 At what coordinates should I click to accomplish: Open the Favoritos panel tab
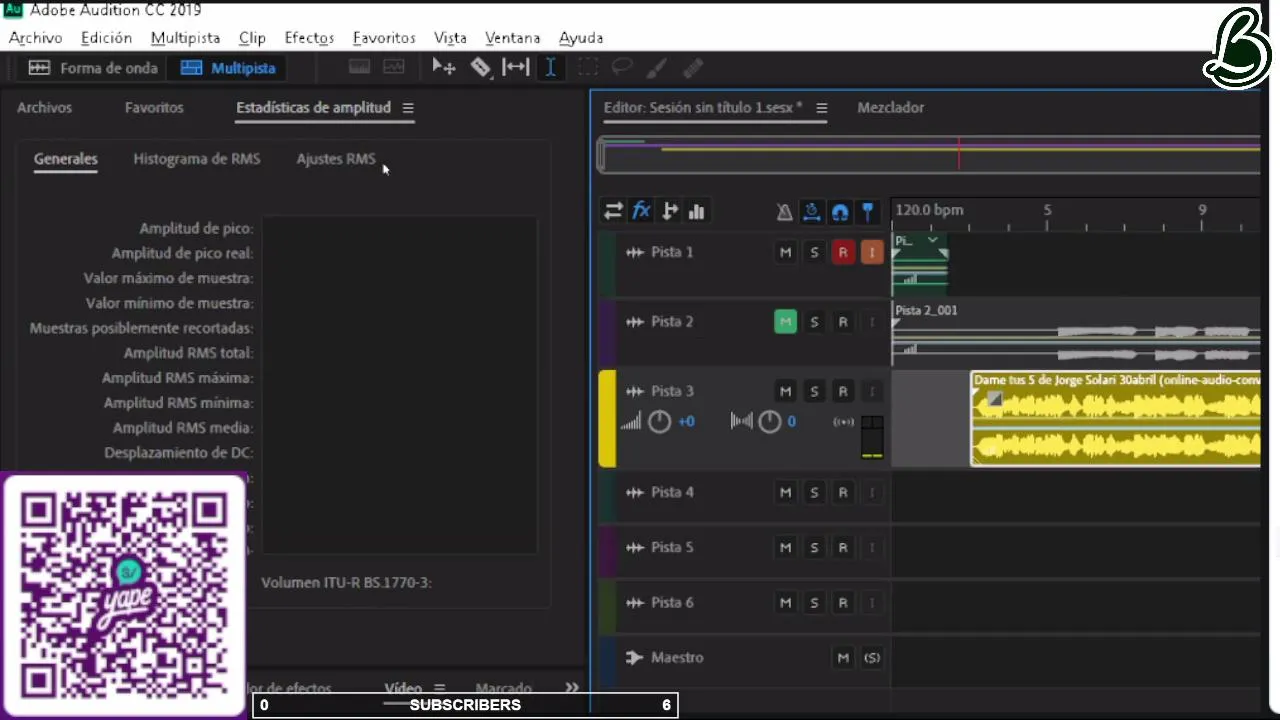click(154, 108)
